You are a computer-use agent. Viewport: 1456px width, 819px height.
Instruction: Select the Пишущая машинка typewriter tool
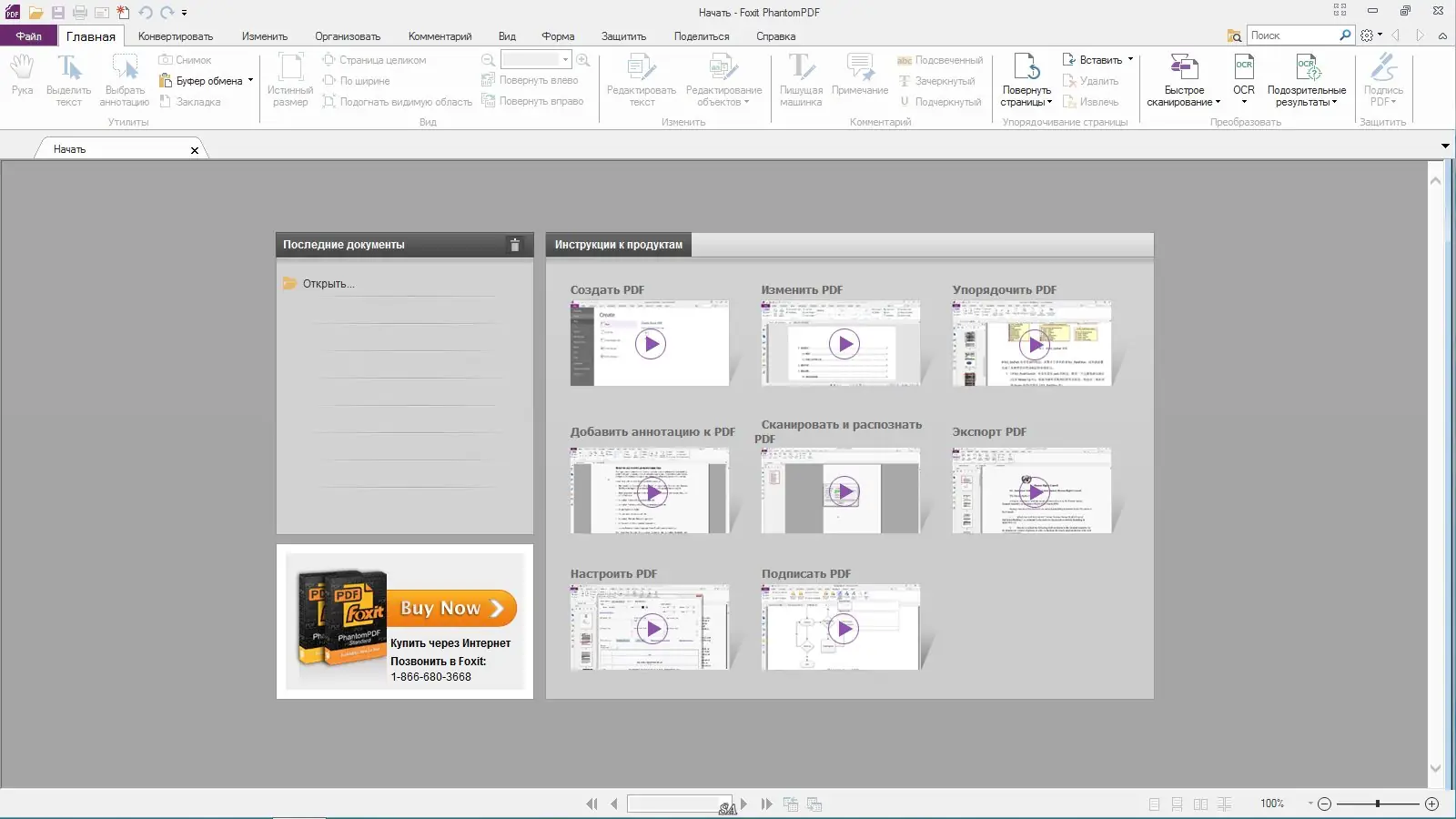click(x=801, y=80)
